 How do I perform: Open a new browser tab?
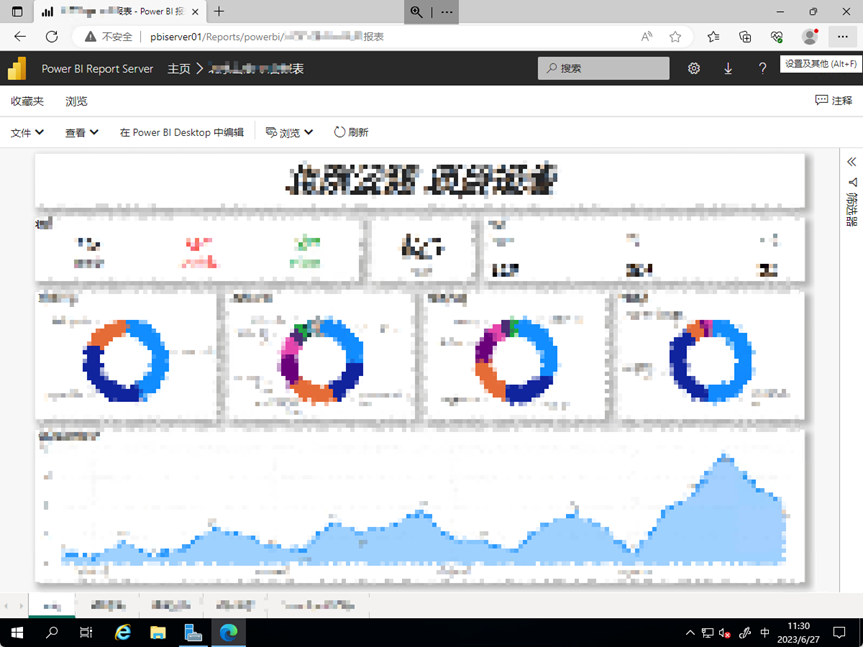click(219, 11)
